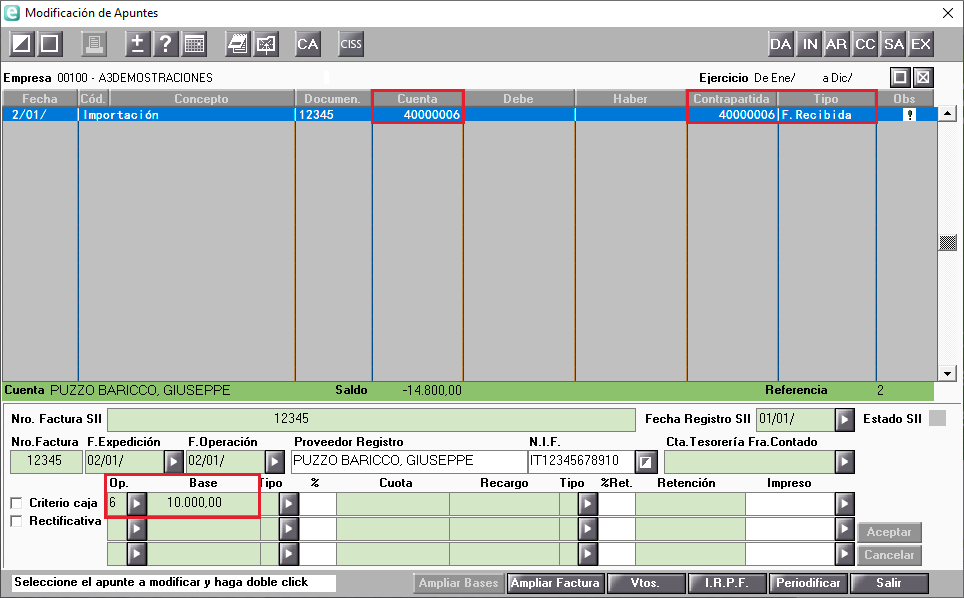The image size is (964, 598).
Task: Open the F.Operación date arrow
Action: point(274,462)
